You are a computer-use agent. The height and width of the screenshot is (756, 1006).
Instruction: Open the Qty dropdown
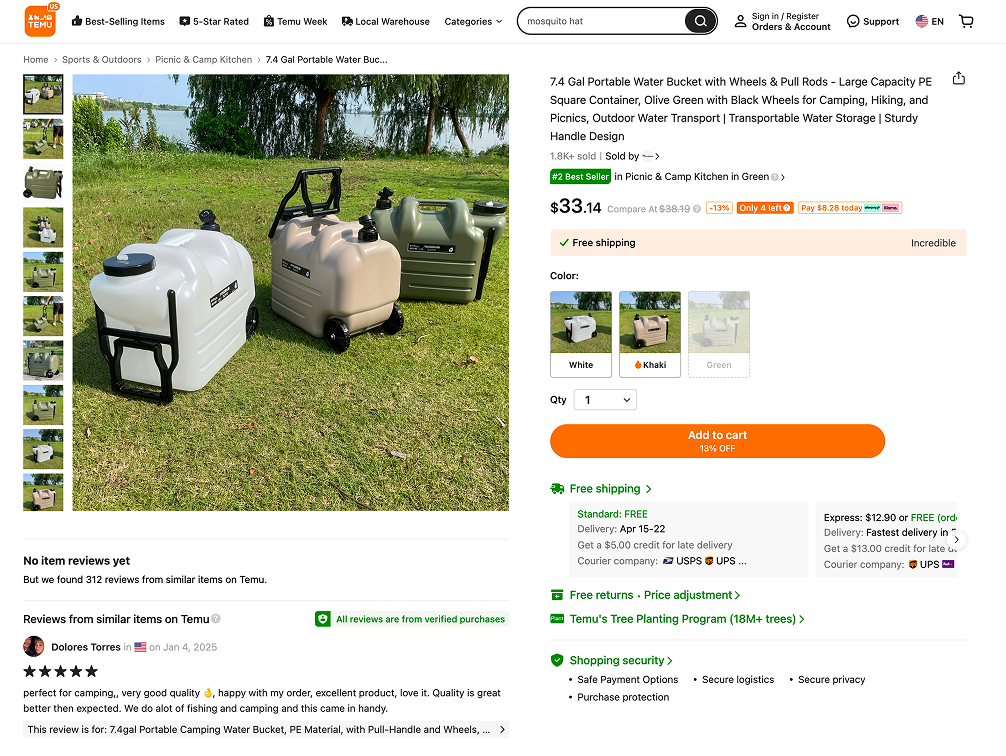pos(605,400)
